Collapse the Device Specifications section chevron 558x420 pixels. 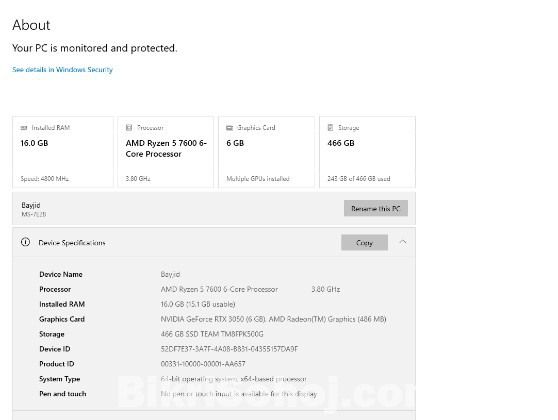tap(402, 242)
